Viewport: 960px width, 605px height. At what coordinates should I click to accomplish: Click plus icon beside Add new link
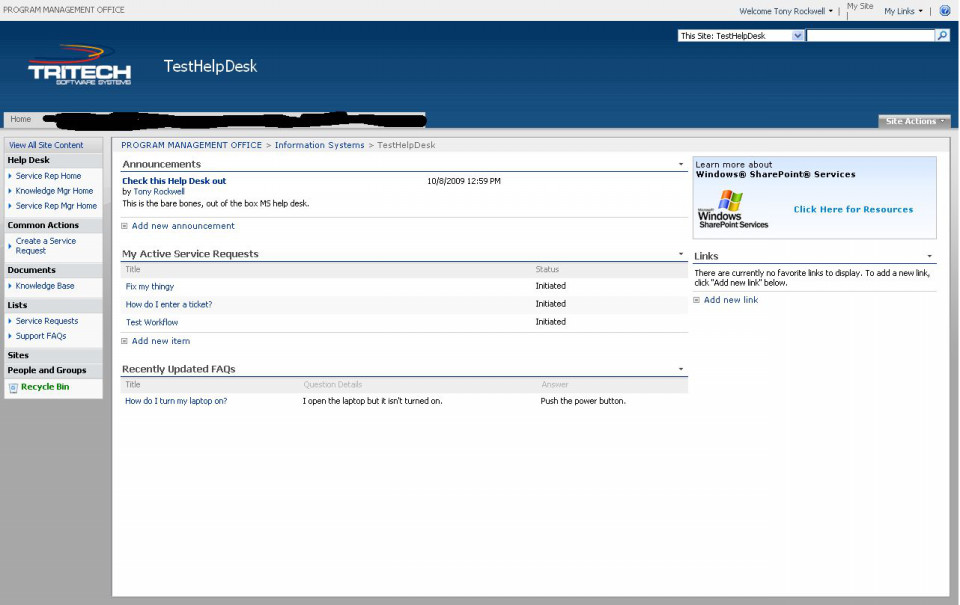697,300
